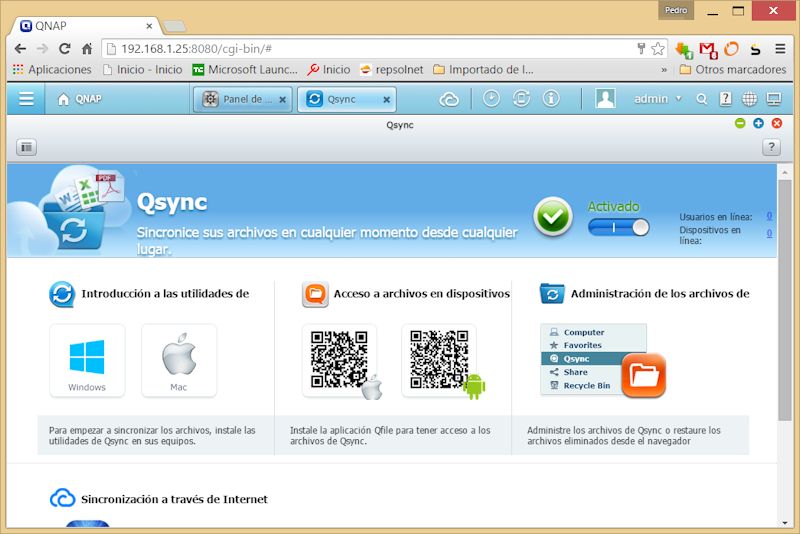Minimize the Qsync window with green button
The image size is (800, 534).
click(740, 123)
